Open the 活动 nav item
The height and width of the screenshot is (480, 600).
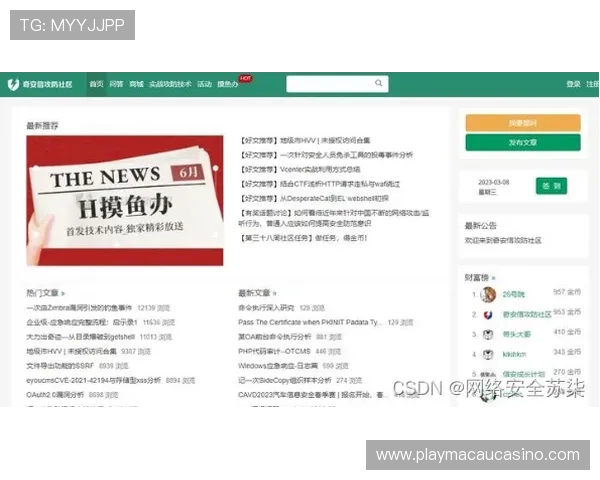point(204,84)
